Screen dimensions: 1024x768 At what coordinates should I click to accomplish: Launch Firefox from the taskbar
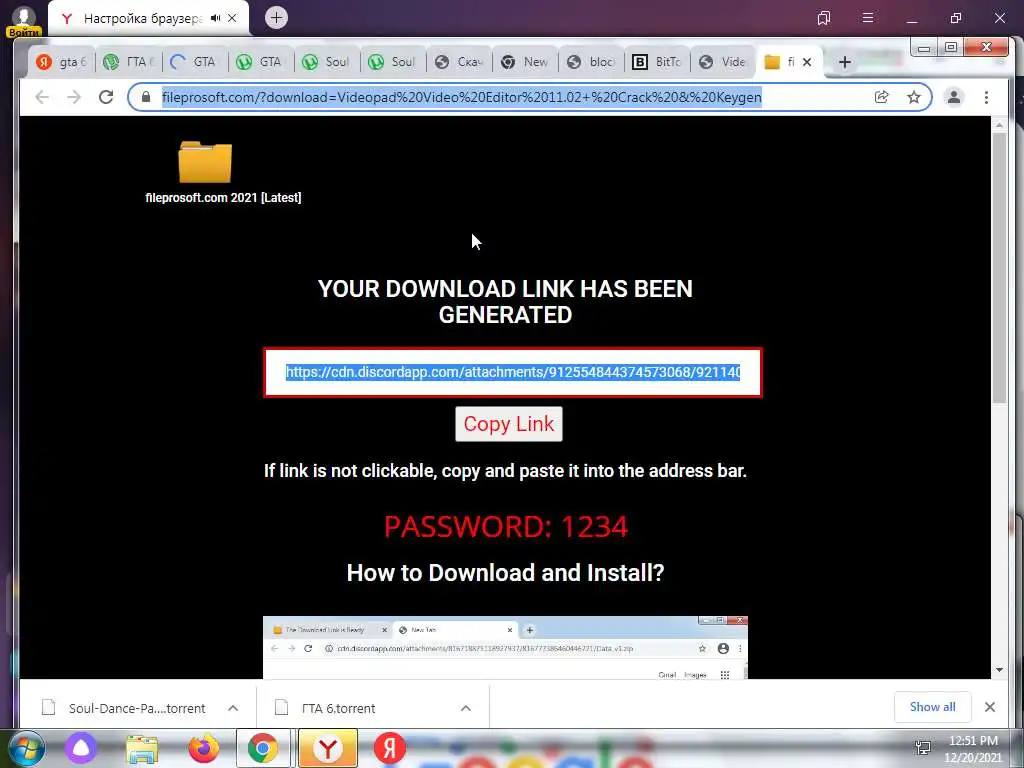pyautogui.click(x=204, y=748)
